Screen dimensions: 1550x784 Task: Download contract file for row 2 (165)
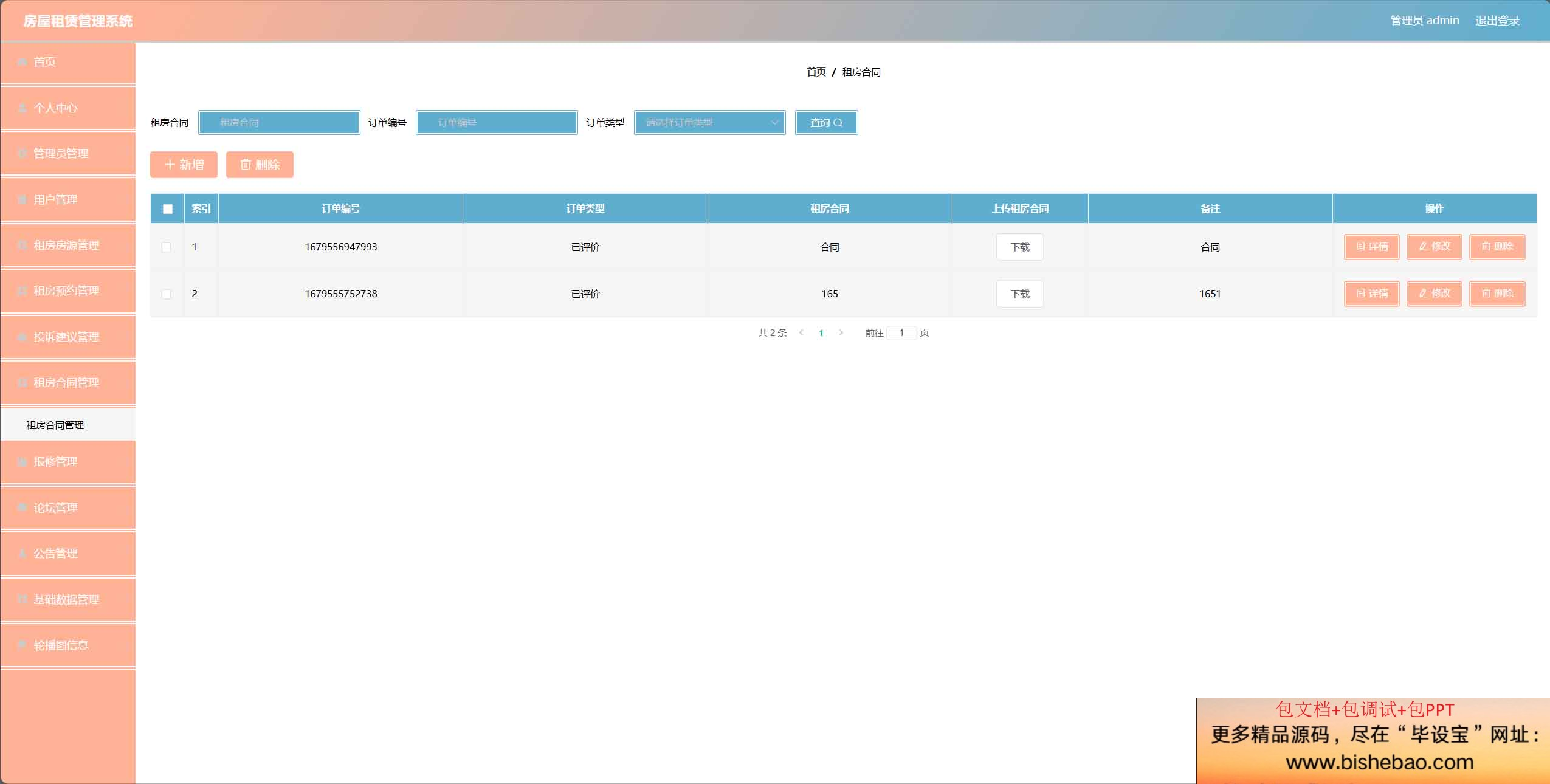tap(1020, 294)
